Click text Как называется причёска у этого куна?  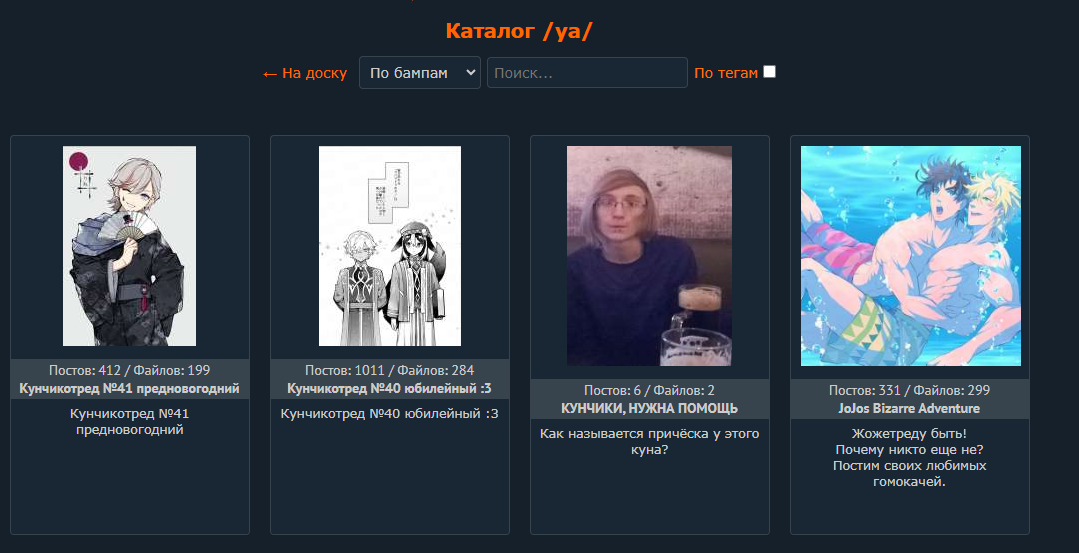pyautogui.click(x=650, y=442)
